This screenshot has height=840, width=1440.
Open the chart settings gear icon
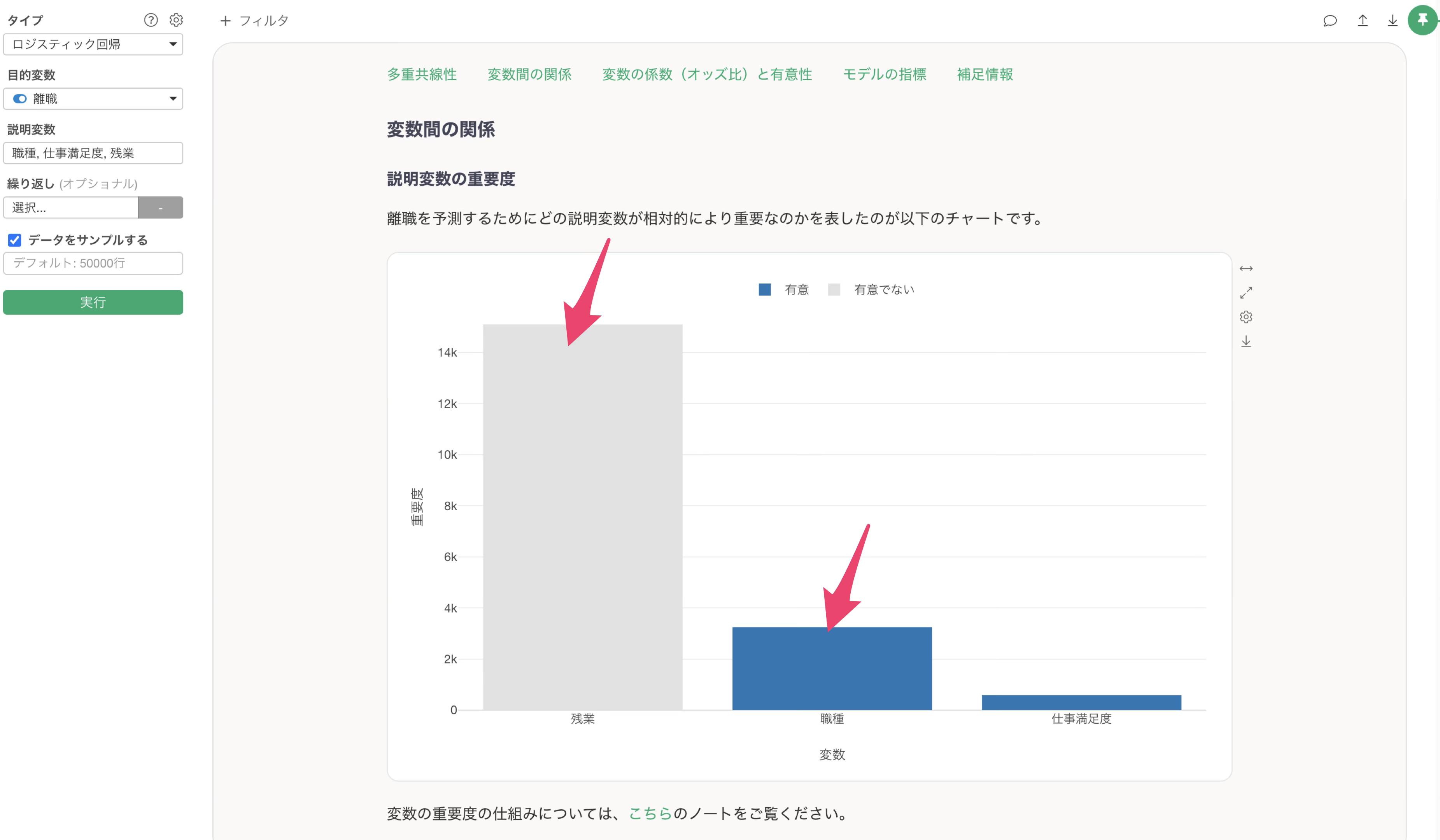(x=1246, y=317)
